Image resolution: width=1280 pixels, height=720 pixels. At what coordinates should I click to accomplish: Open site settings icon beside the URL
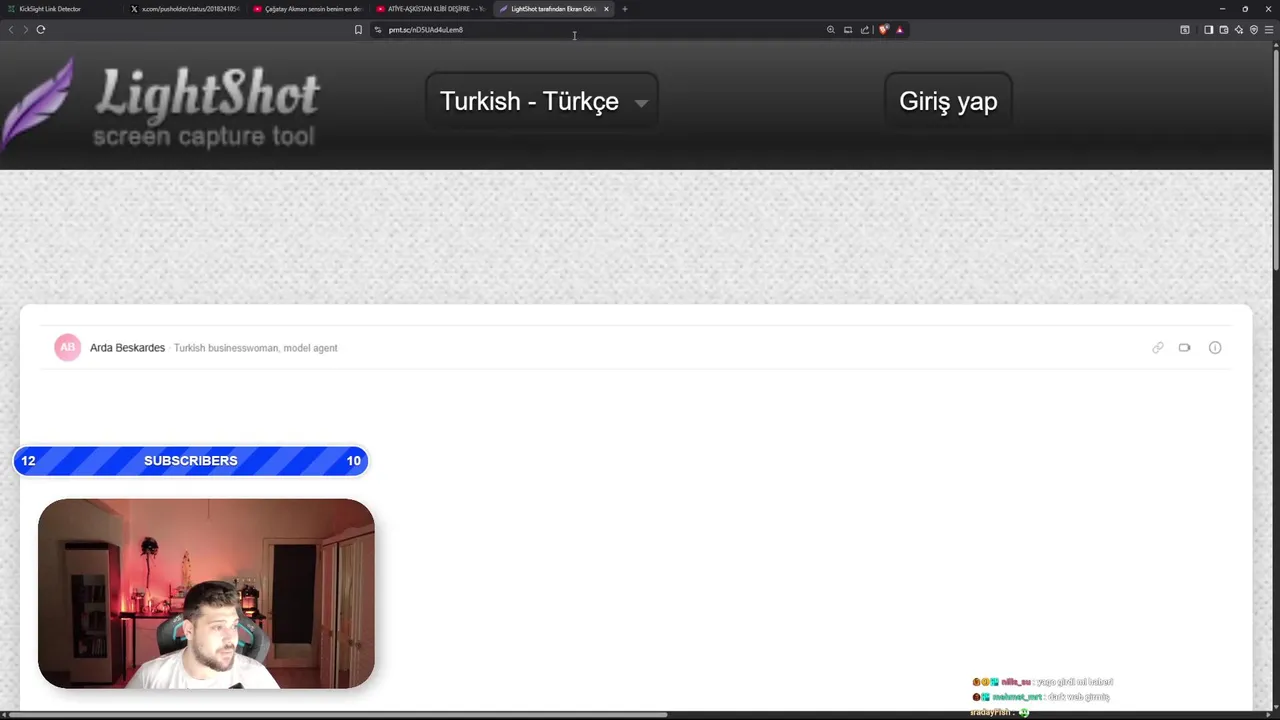tap(378, 30)
